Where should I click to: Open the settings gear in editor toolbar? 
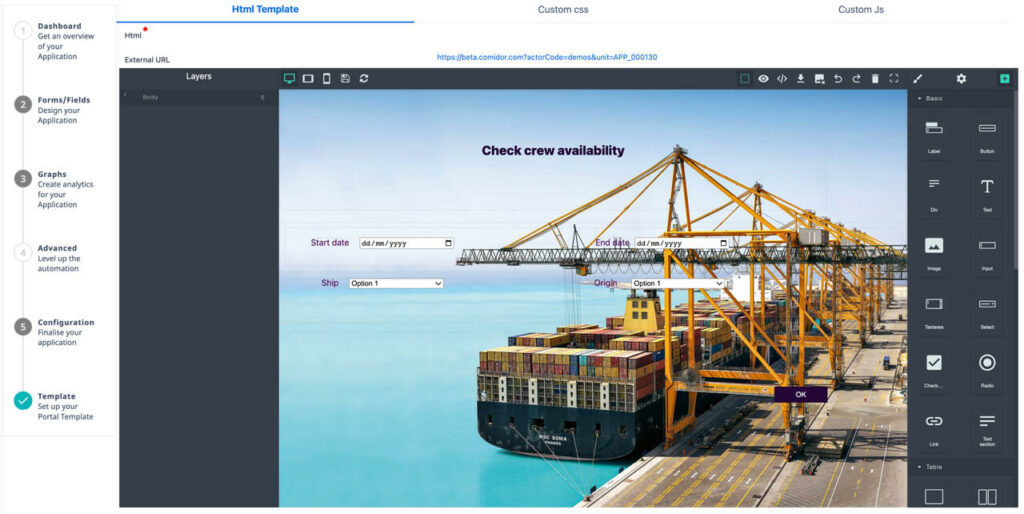click(961, 78)
